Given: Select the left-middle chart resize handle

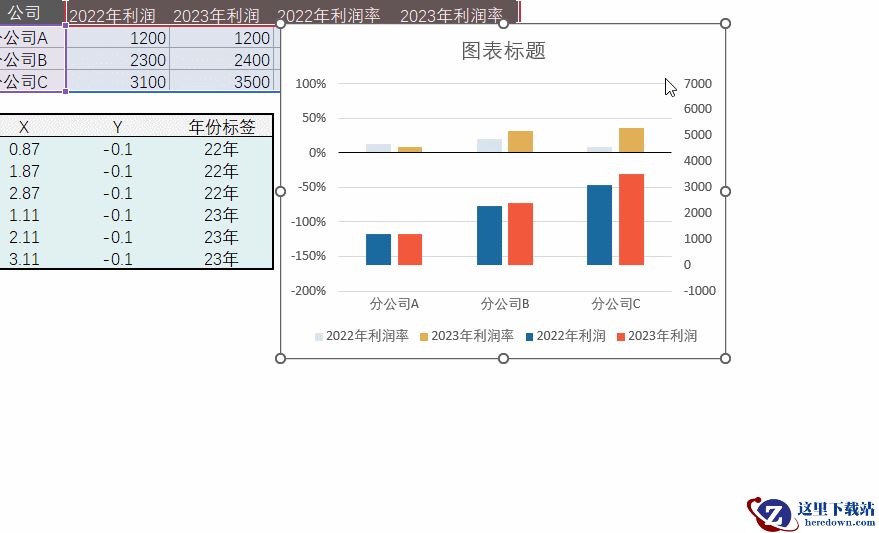Looking at the screenshot, I should click(x=281, y=192).
